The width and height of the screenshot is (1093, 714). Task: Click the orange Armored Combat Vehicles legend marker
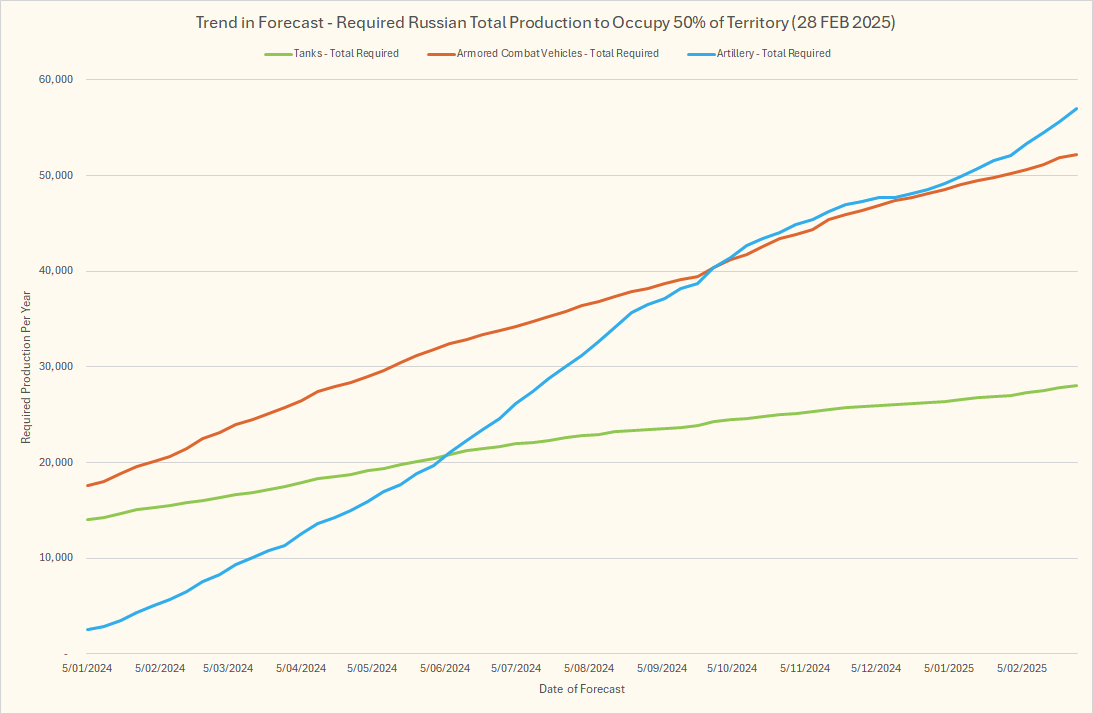pos(441,53)
